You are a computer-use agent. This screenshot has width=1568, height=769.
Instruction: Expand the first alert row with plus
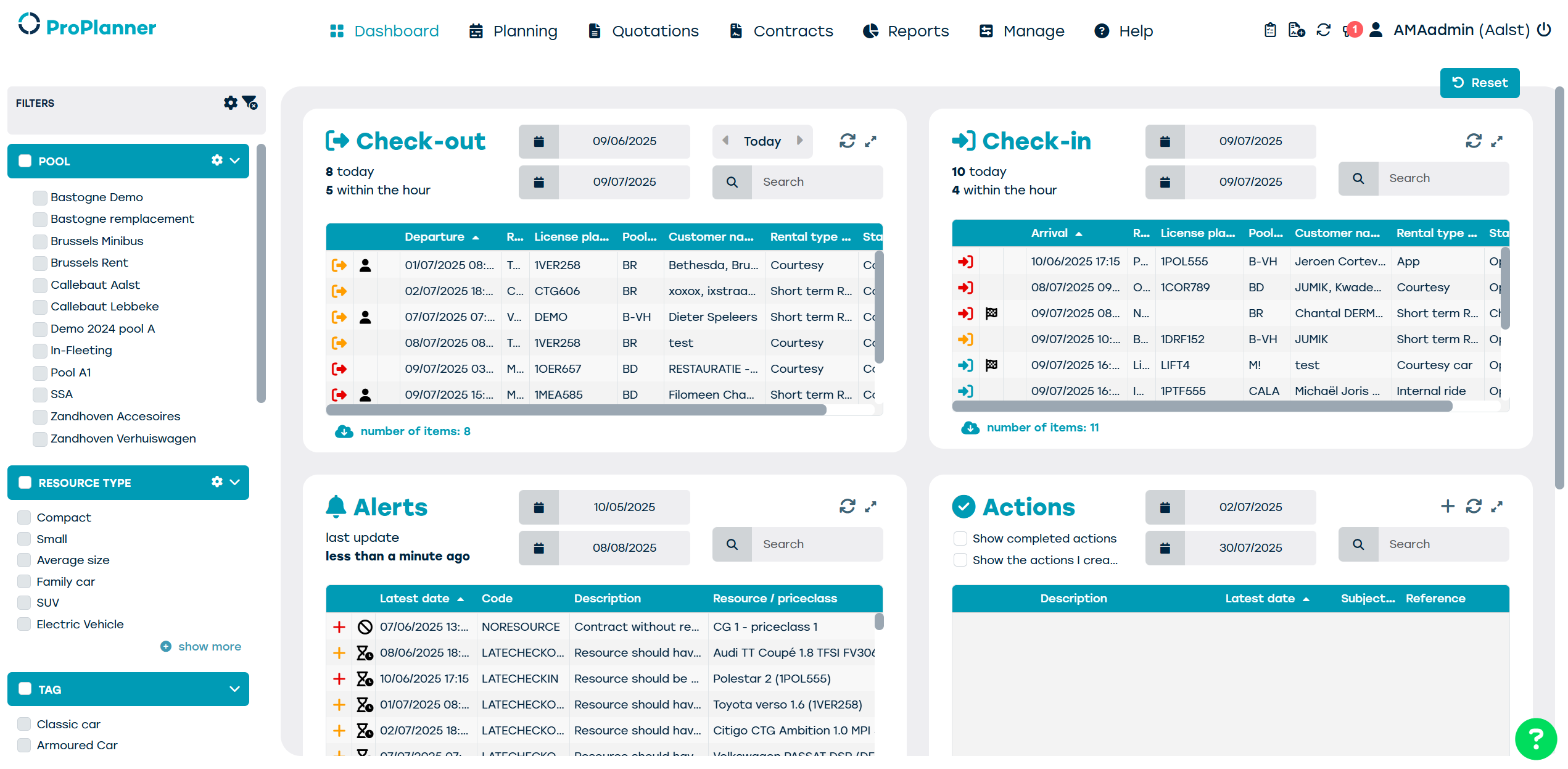tap(339, 627)
